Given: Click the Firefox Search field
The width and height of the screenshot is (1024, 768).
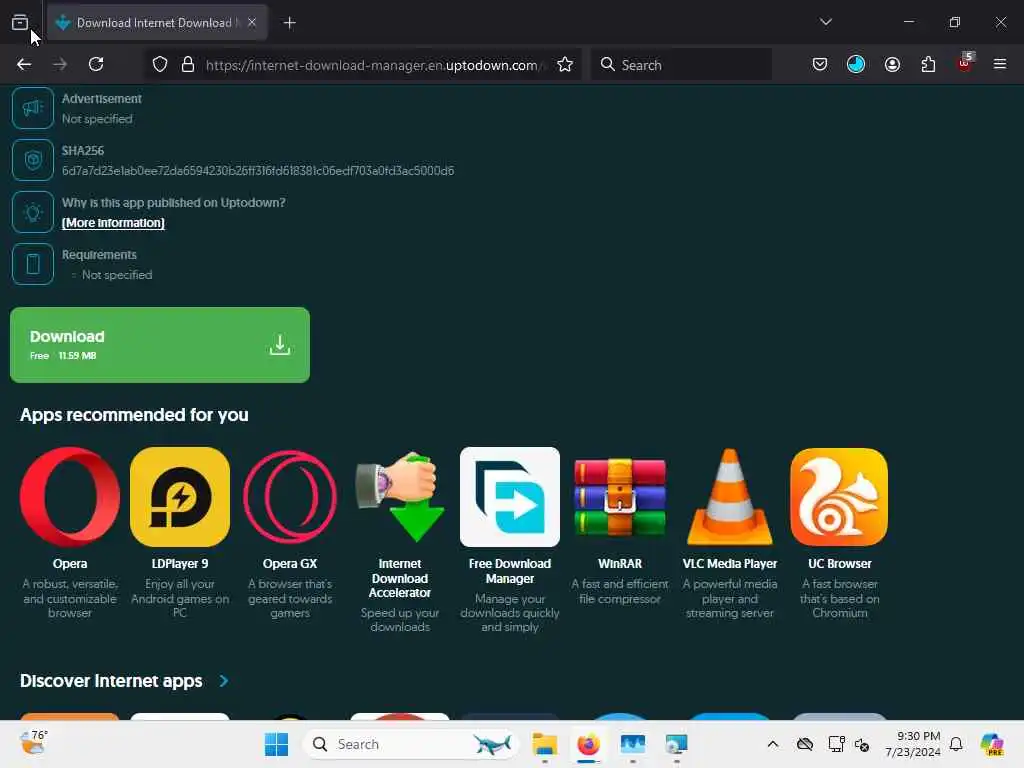Looking at the screenshot, I should tap(681, 65).
